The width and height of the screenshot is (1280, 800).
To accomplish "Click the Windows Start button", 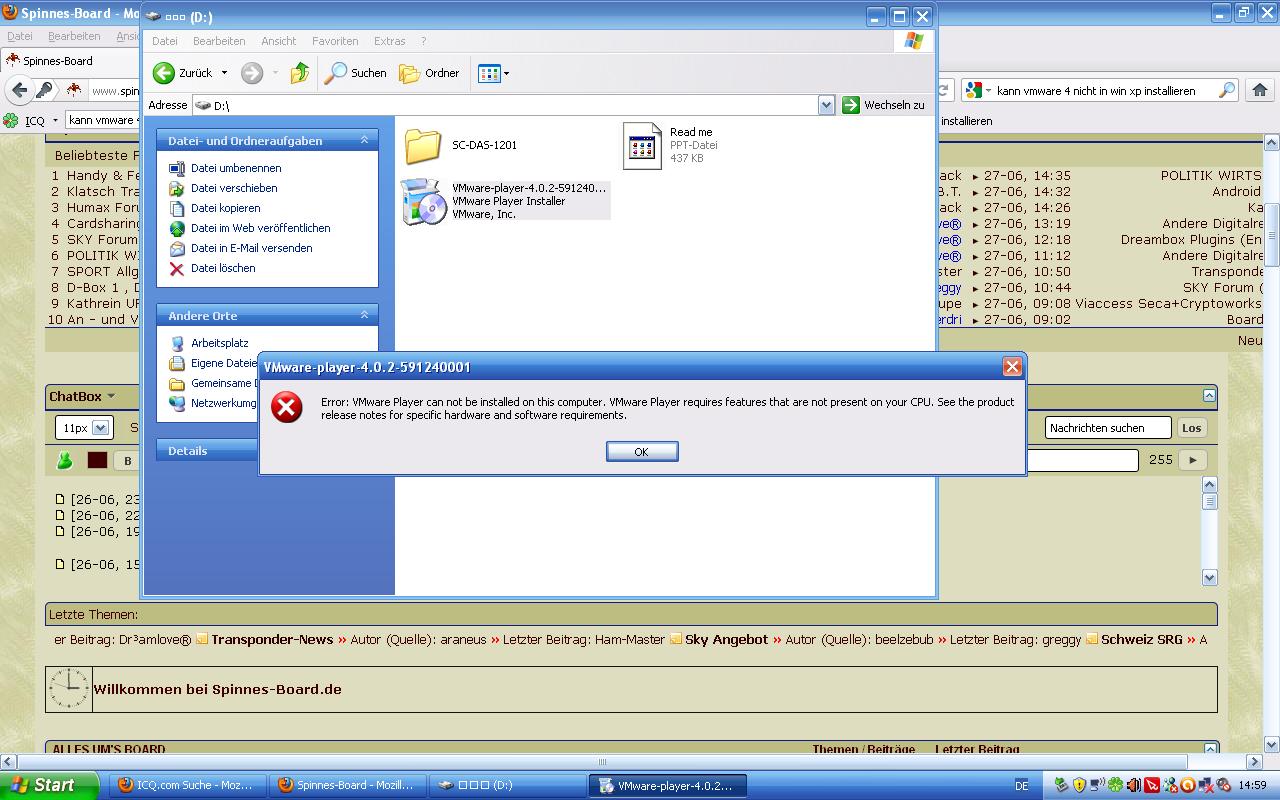I will pos(48,785).
